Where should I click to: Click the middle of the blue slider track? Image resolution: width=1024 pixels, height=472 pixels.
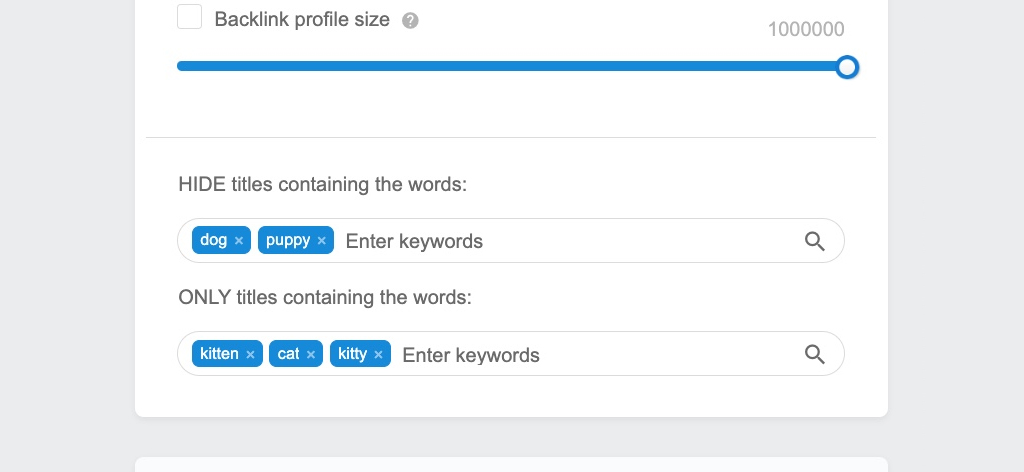(x=512, y=66)
